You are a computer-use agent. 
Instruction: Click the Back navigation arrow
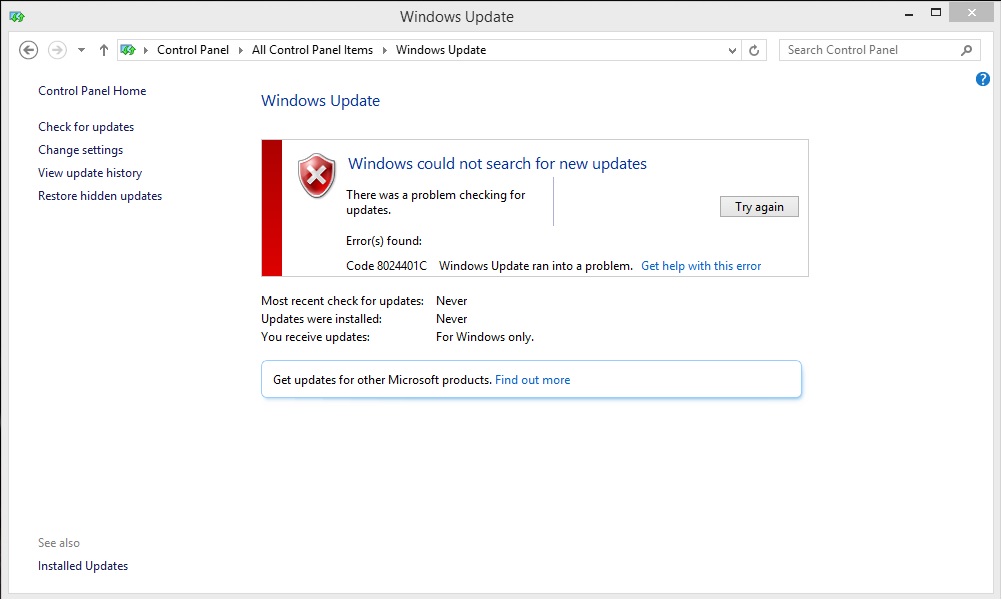(28, 50)
